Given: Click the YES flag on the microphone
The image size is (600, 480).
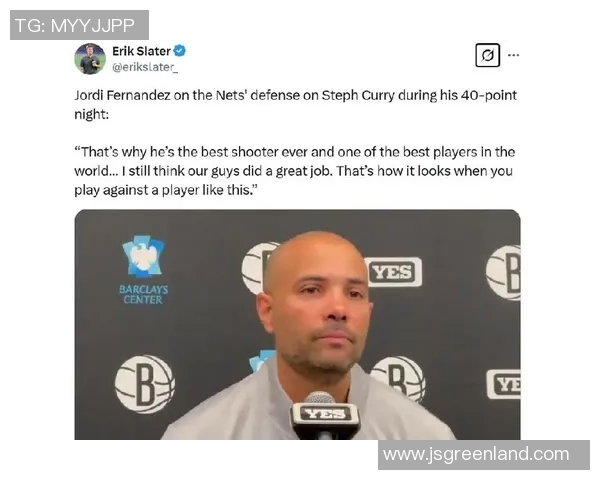Looking at the screenshot, I should [x=325, y=414].
